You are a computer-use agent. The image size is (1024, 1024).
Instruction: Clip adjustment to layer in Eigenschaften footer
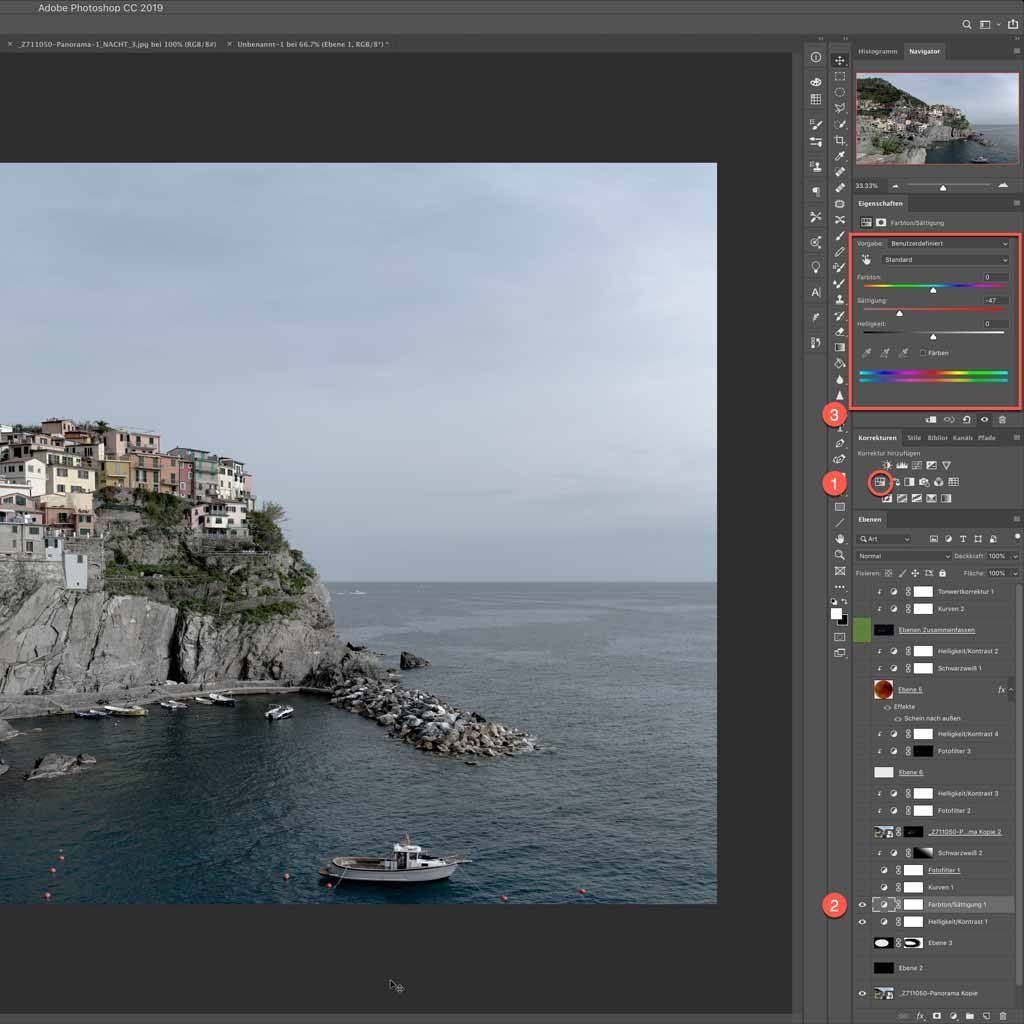click(x=931, y=420)
